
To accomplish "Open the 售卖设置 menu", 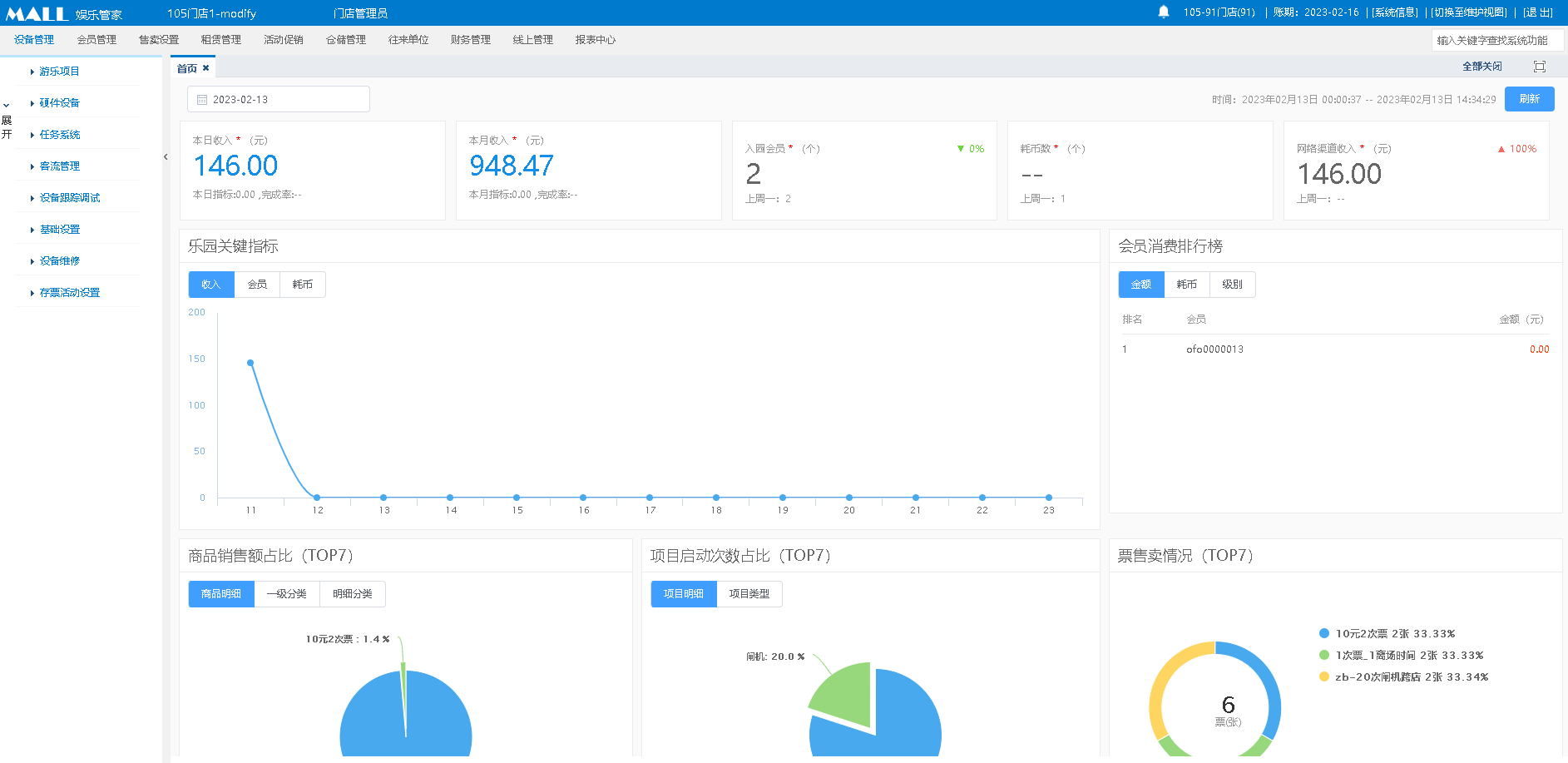I will 159,40.
